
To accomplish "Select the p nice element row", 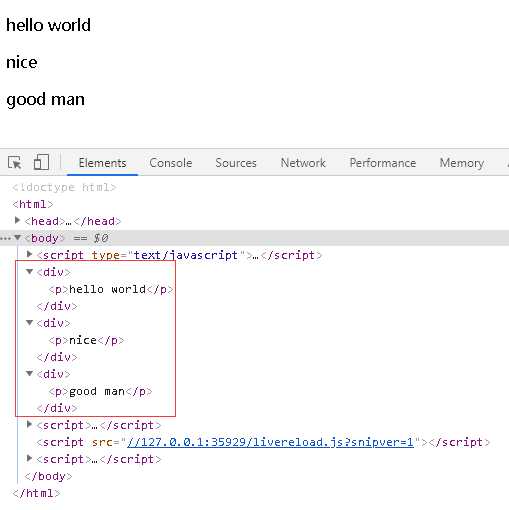I will coord(86,340).
